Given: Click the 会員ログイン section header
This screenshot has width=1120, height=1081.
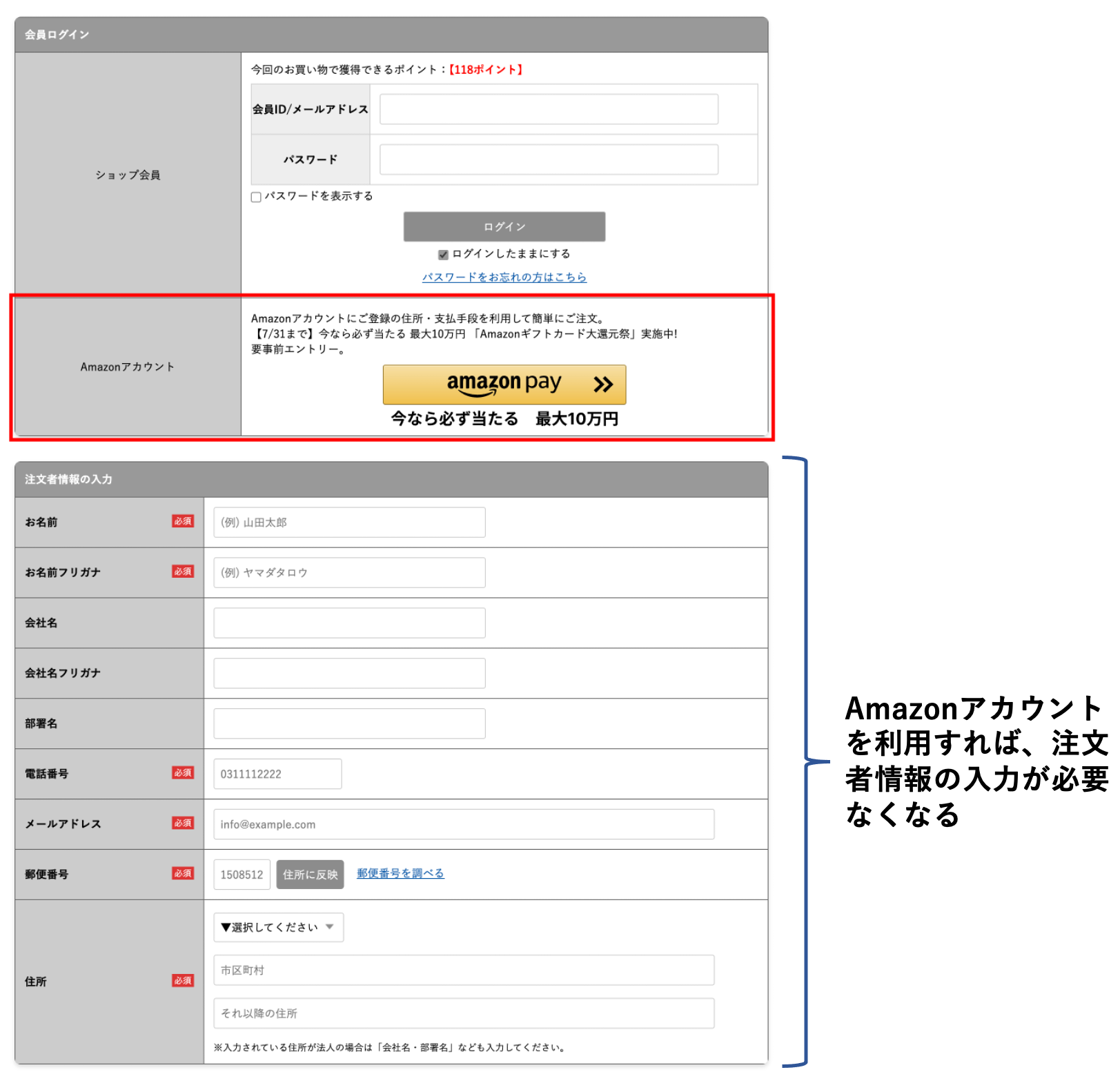Looking at the screenshot, I should 391,35.
